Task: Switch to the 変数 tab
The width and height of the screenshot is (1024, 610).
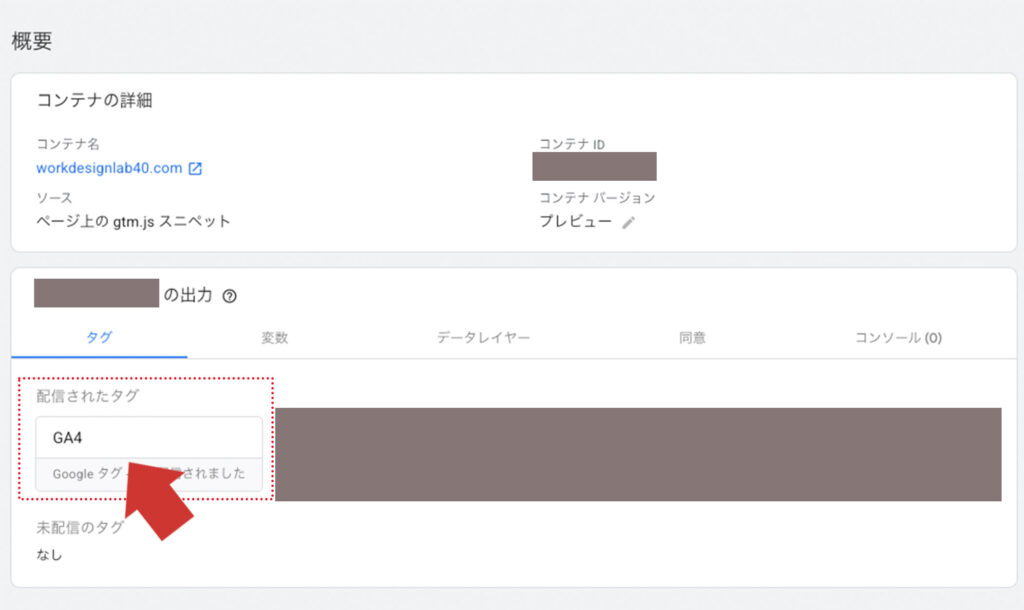Action: click(x=274, y=338)
